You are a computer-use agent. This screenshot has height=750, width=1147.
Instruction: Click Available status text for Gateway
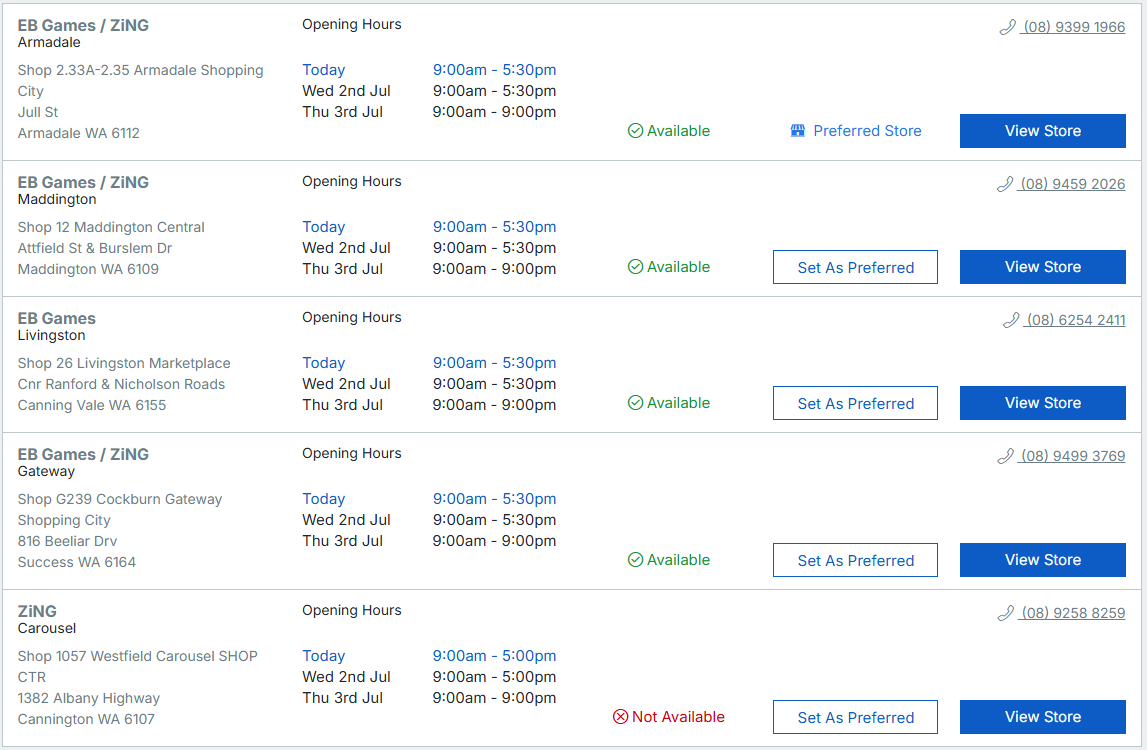(x=678, y=560)
